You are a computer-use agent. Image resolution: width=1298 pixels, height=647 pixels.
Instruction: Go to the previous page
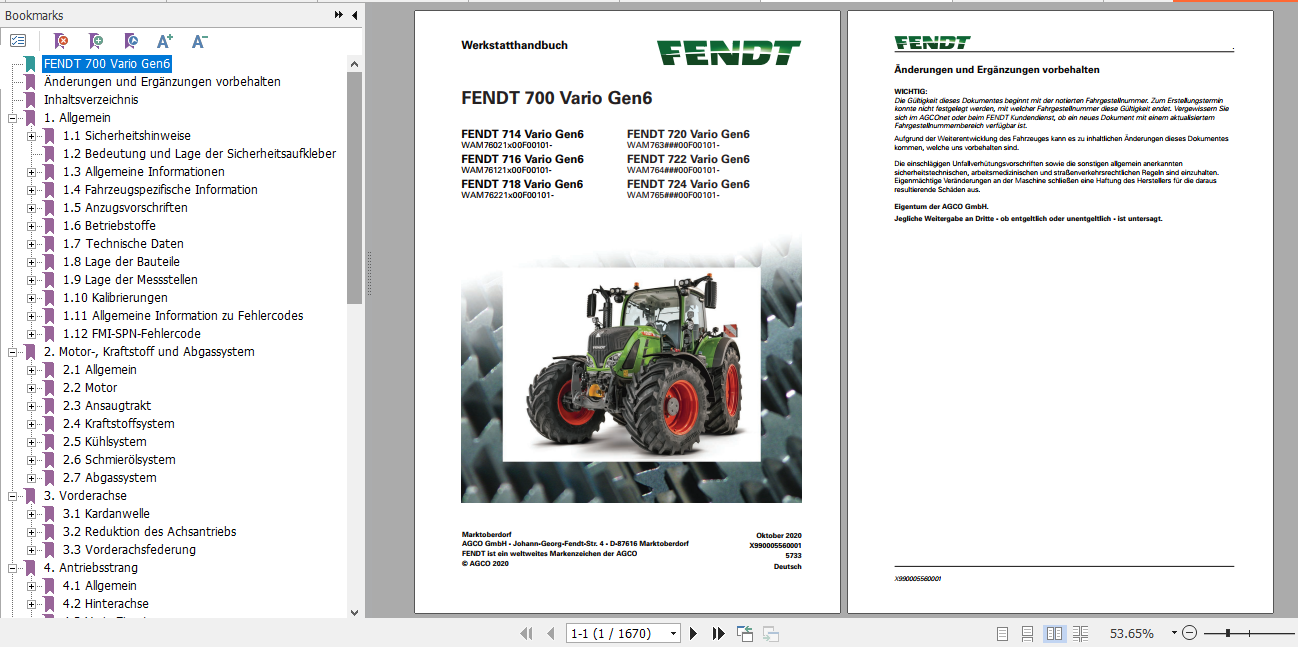pyautogui.click(x=550, y=633)
